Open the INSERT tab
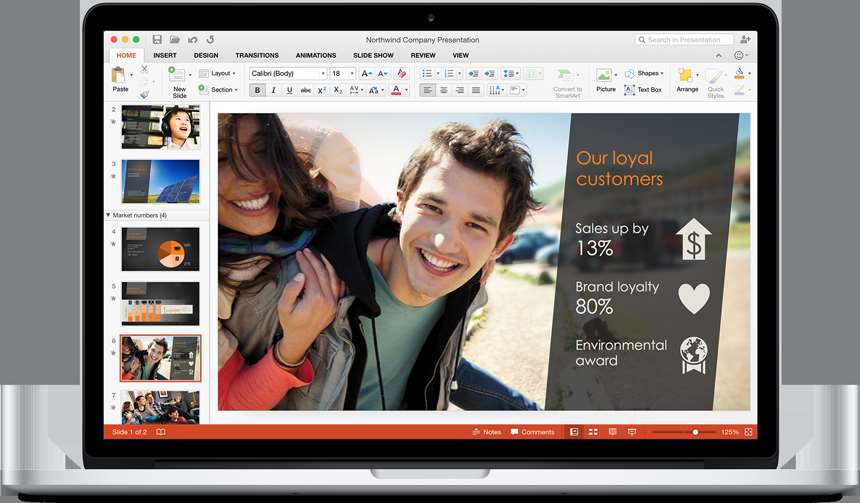Viewport: 860px width, 503px height. tap(165, 55)
